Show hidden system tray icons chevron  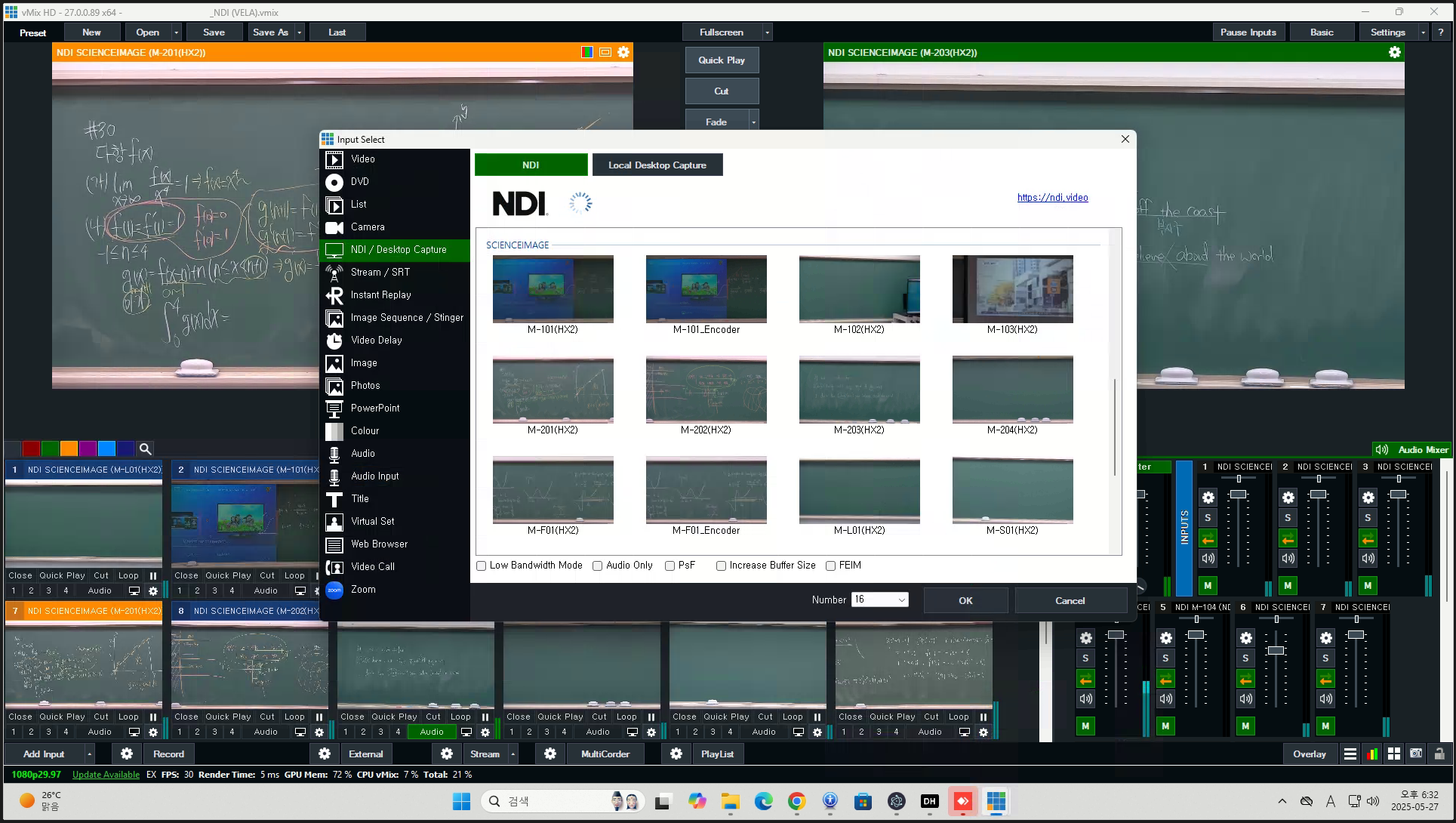click(x=1282, y=802)
